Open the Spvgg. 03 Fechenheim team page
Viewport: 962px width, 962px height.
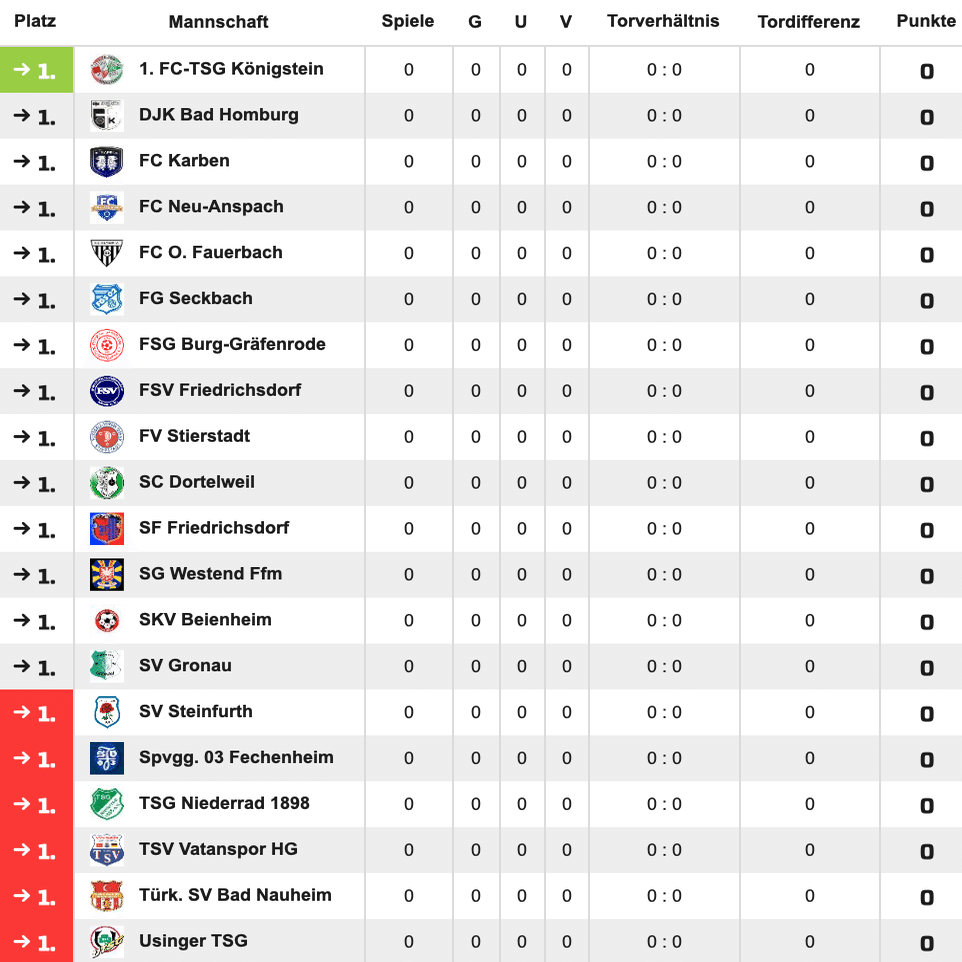pyautogui.click(x=236, y=758)
